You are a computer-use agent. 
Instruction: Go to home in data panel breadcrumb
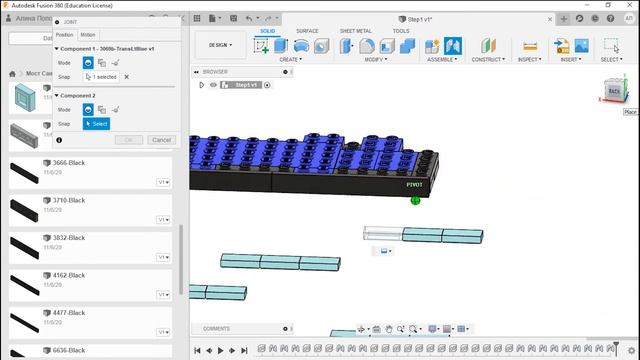(12, 73)
